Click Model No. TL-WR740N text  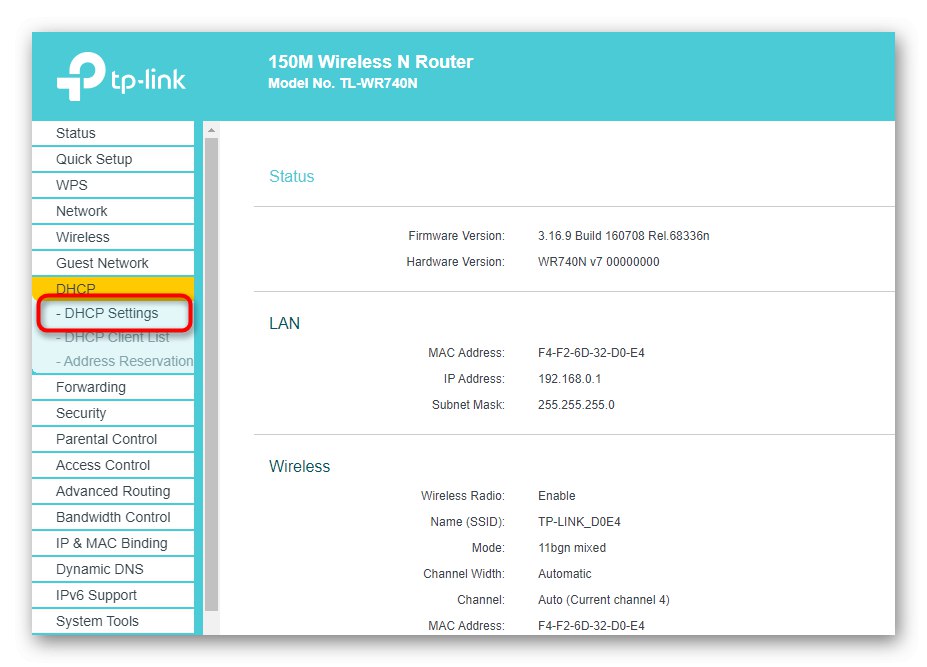click(x=342, y=83)
